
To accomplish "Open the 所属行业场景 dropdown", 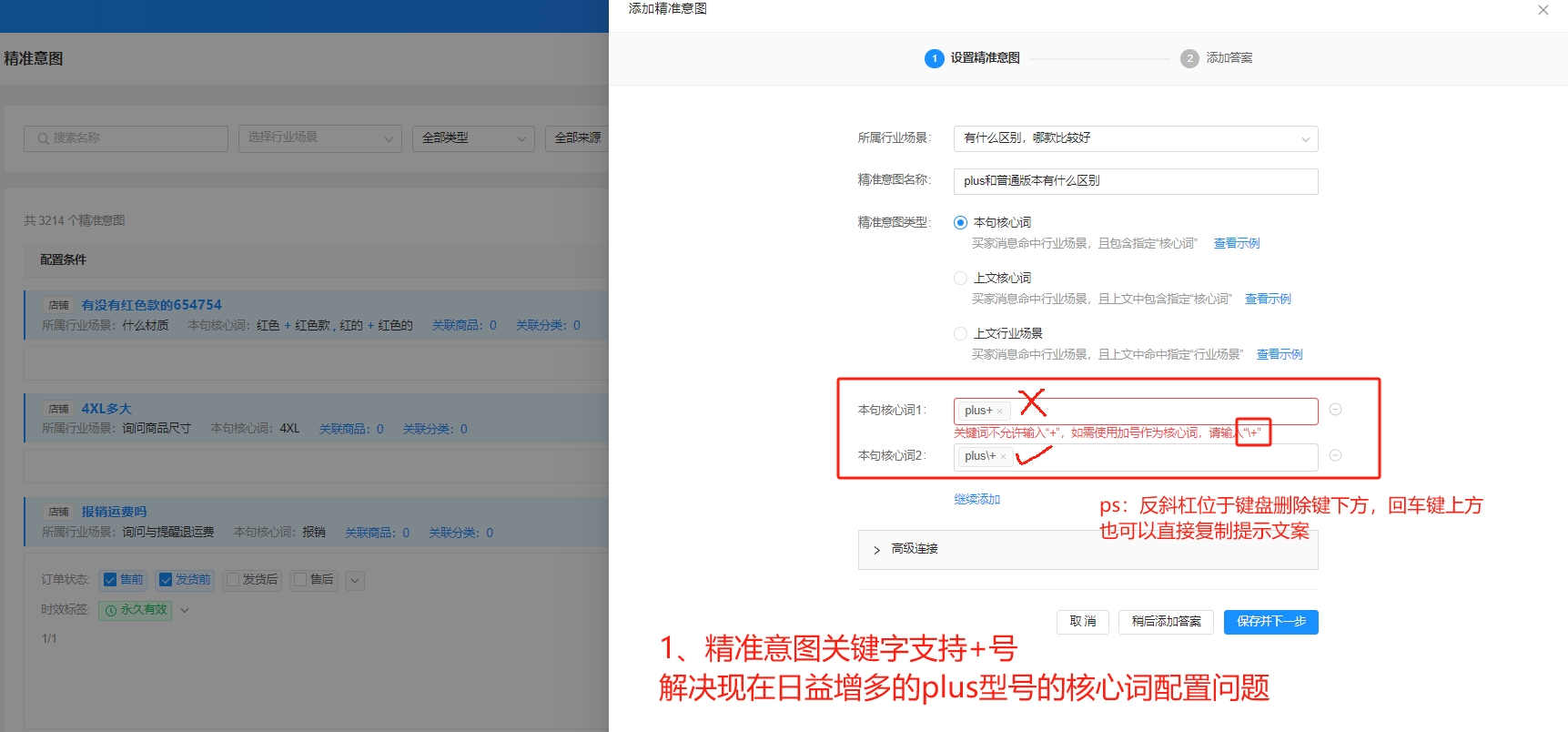I will click(1136, 138).
